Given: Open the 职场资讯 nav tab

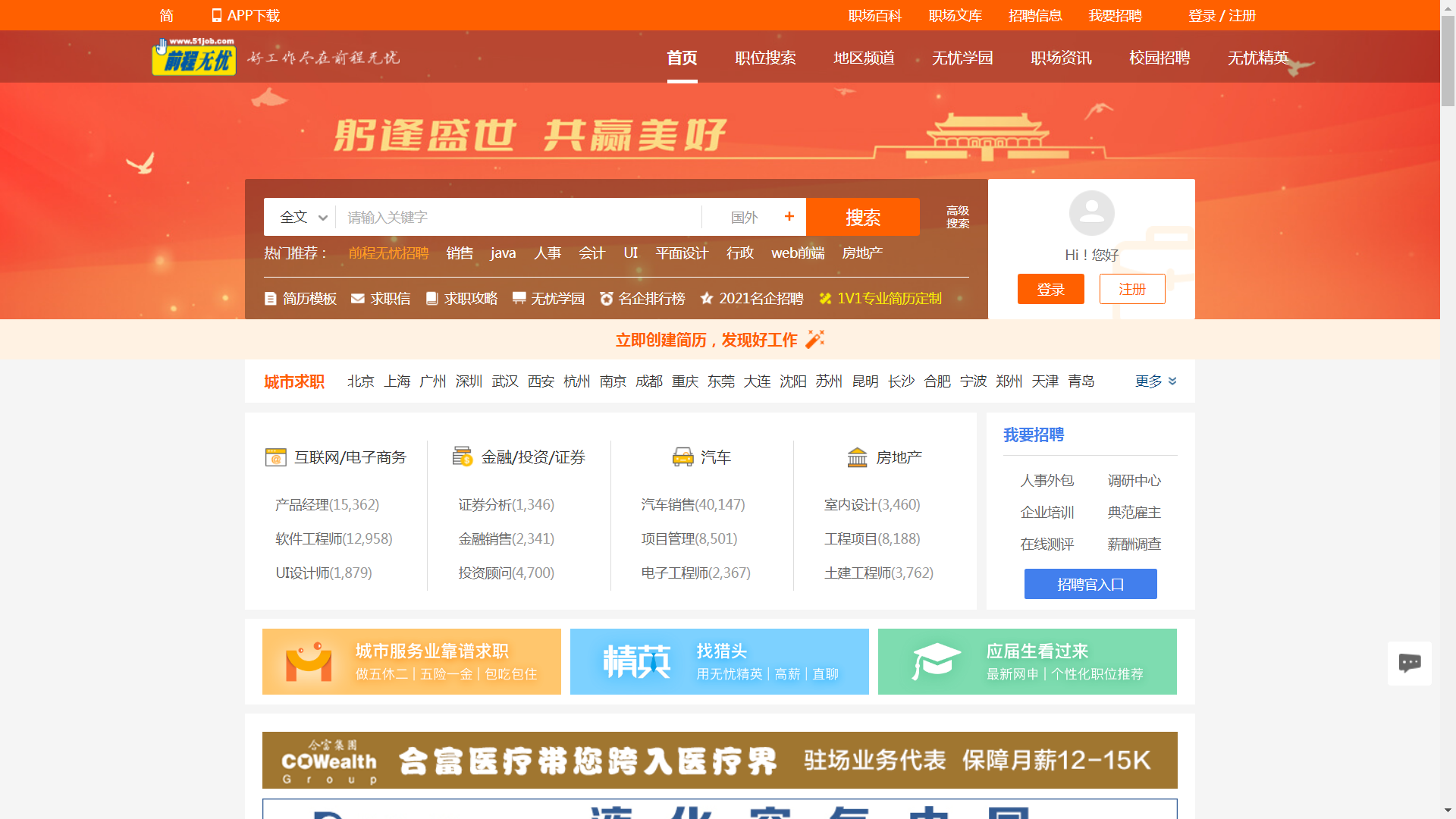Looking at the screenshot, I should point(1061,58).
